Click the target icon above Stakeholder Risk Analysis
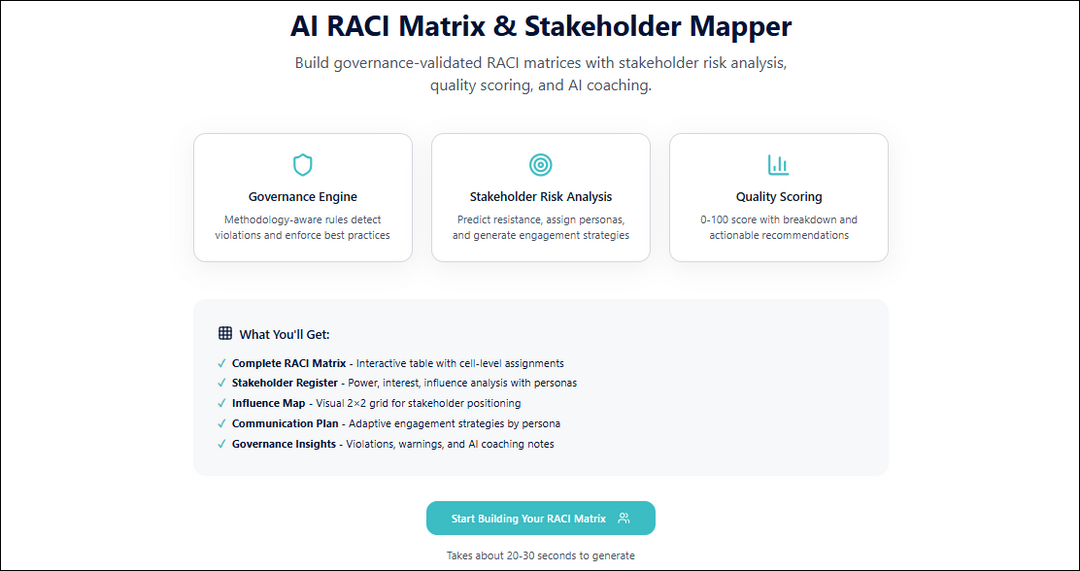 coord(541,165)
